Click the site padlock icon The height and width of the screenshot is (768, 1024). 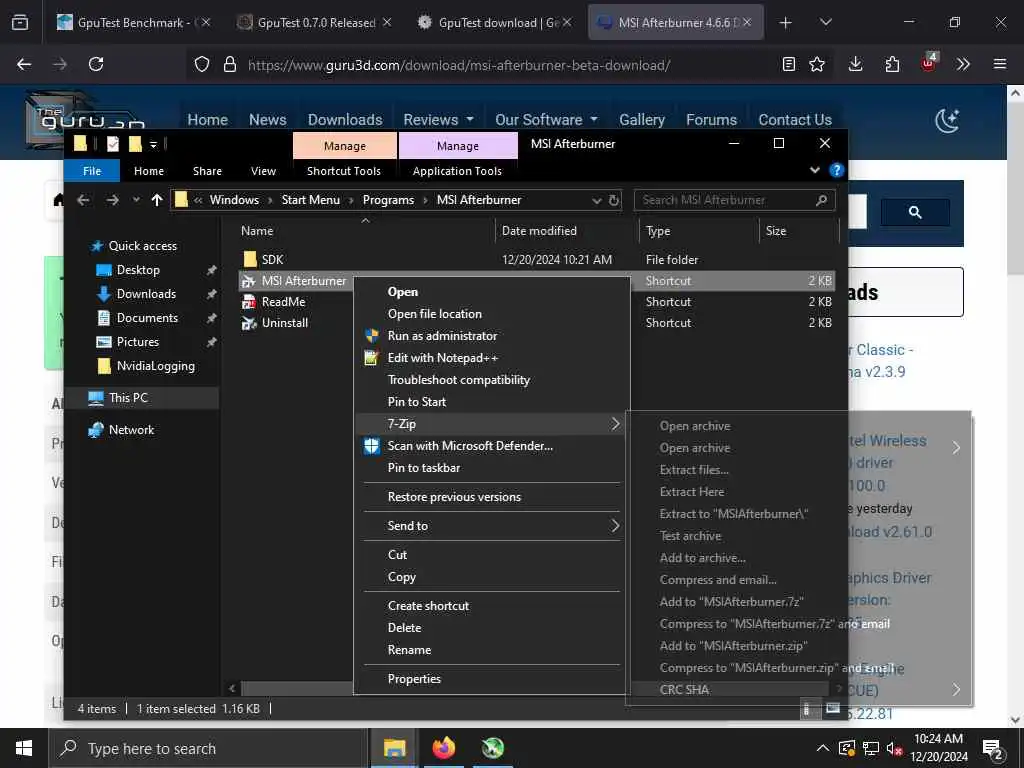(x=230, y=64)
